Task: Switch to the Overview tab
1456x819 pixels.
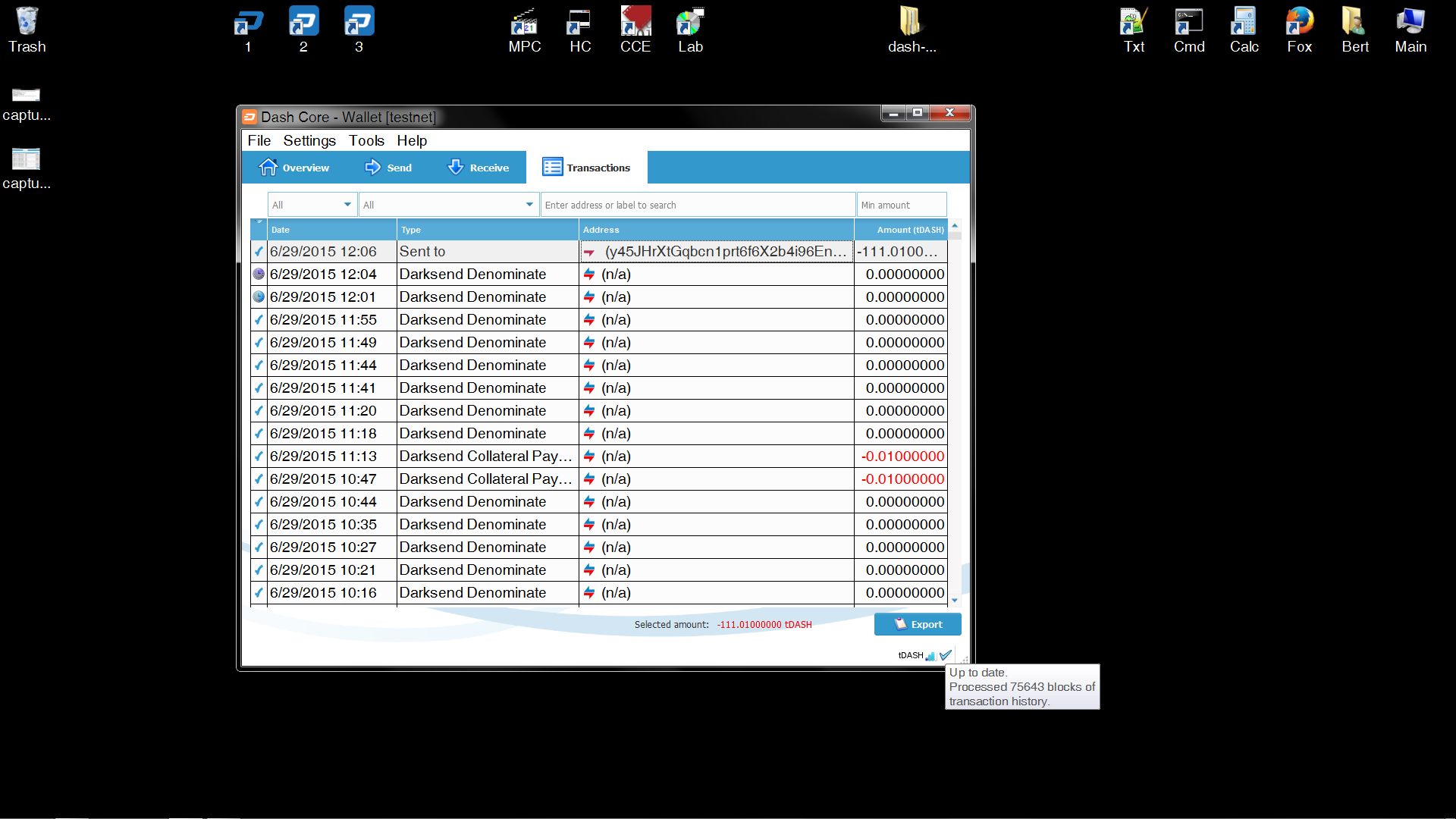Action: [x=294, y=168]
